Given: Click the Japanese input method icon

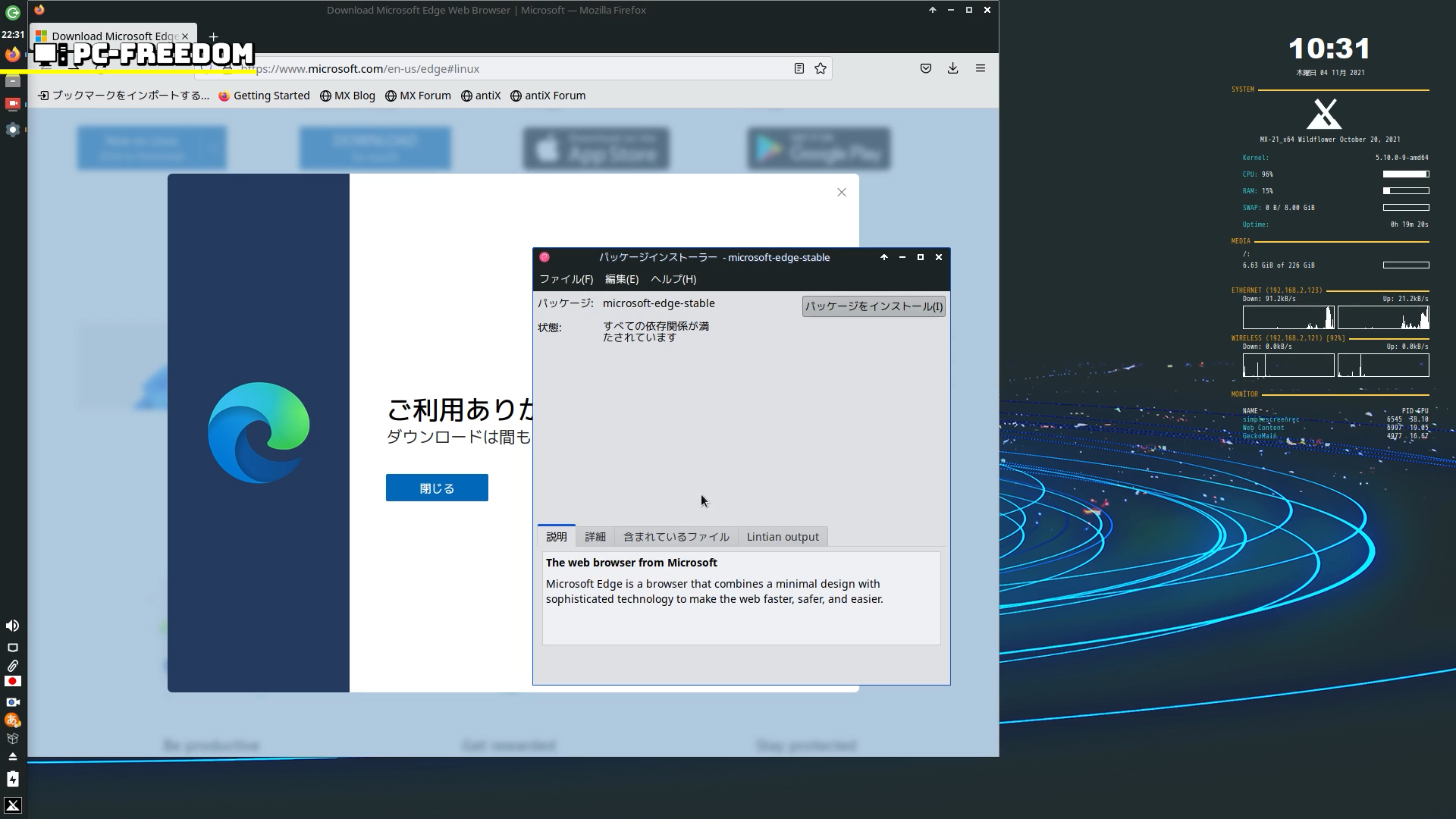Looking at the screenshot, I should click(12, 720).
